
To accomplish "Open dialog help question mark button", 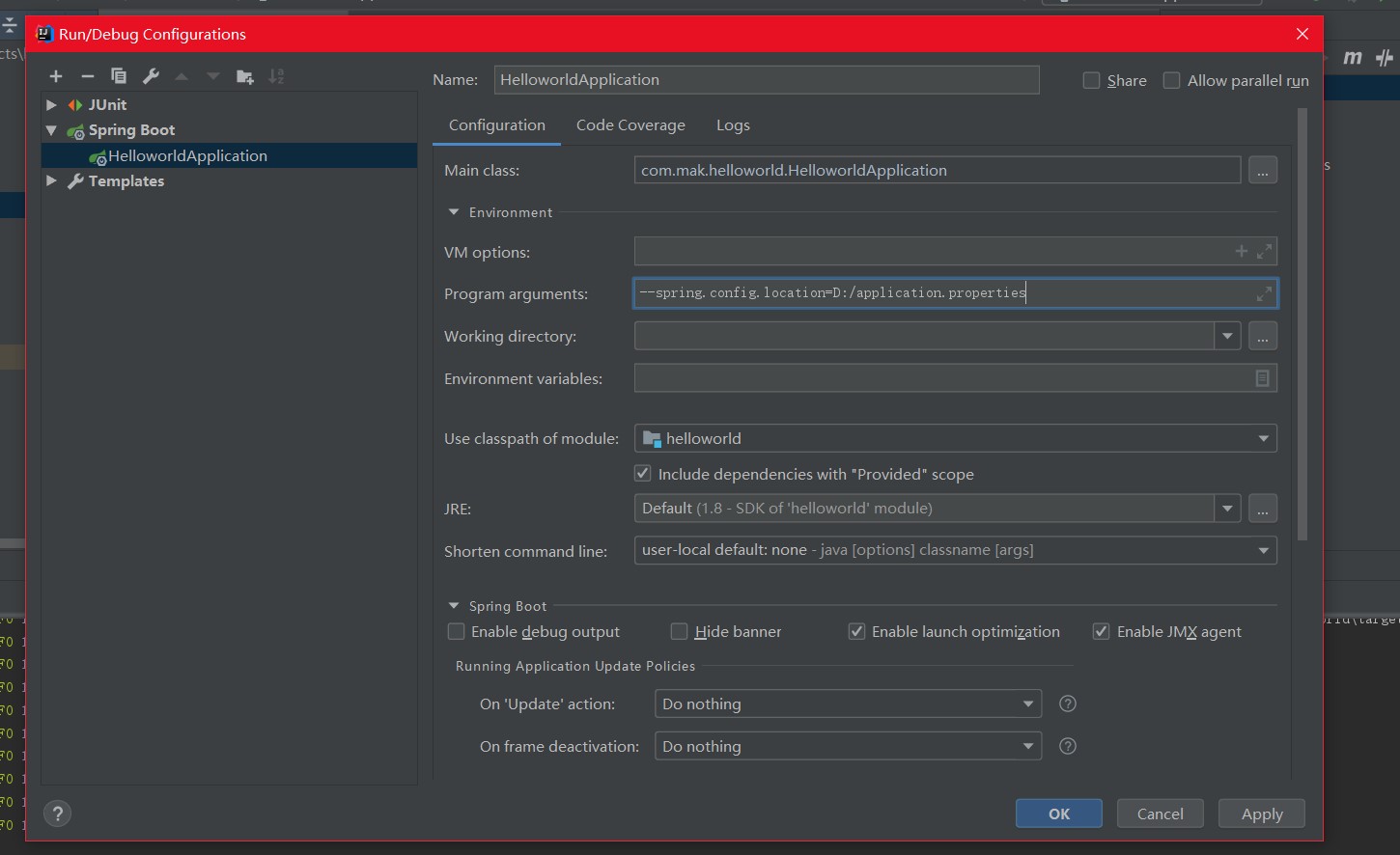I will pyautogui.click(x=58, y=814).
